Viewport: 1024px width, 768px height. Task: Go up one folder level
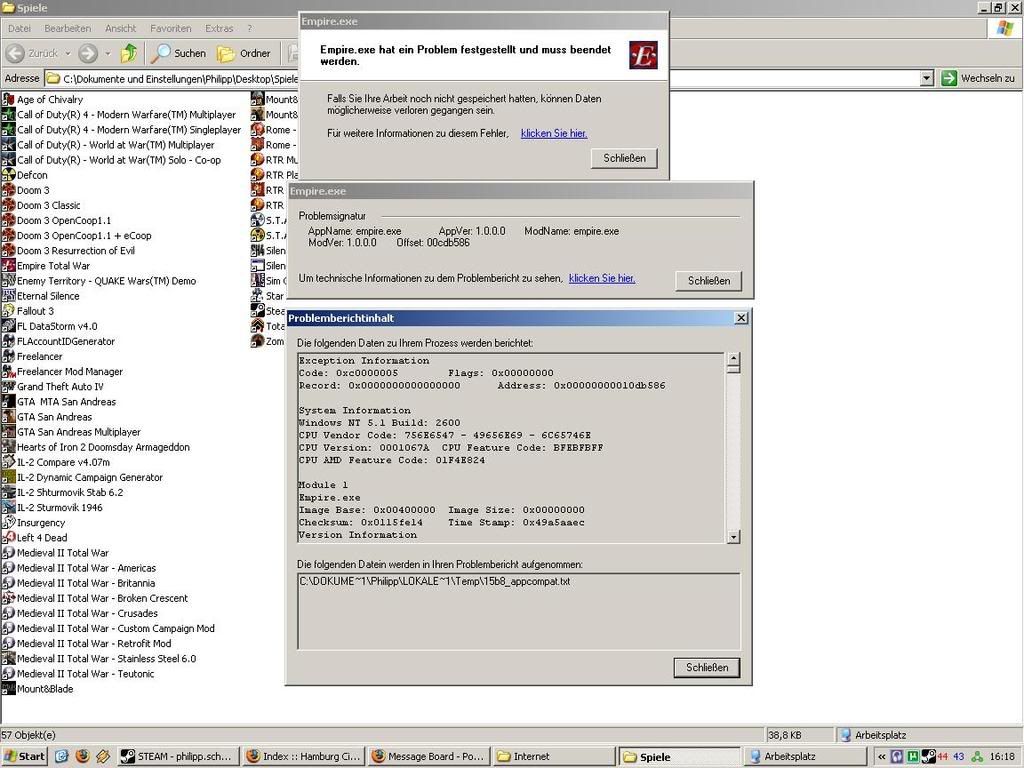coord(129,53)
